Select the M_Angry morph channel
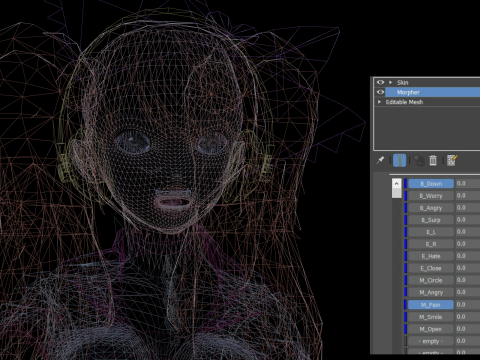 pos(431,292)
